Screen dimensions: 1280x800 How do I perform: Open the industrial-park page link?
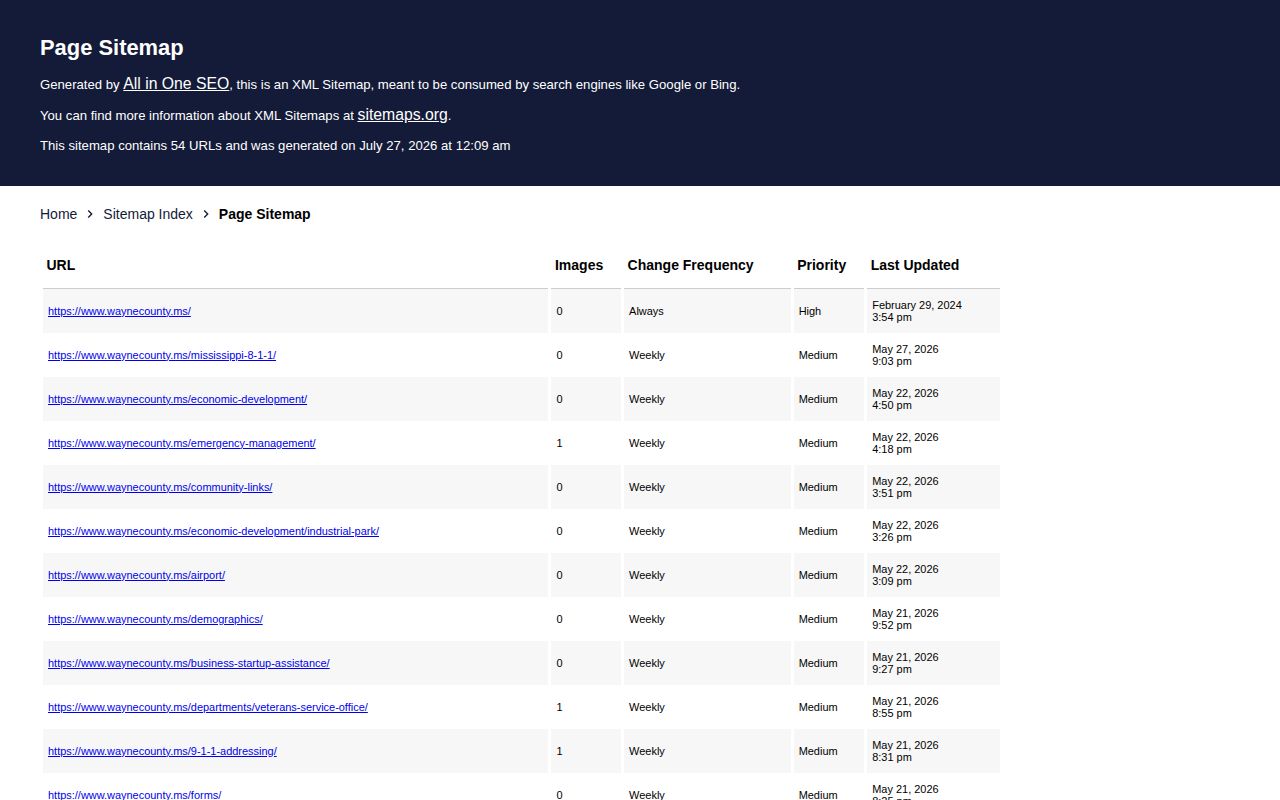pyautogui.click(x=213, y=531)
